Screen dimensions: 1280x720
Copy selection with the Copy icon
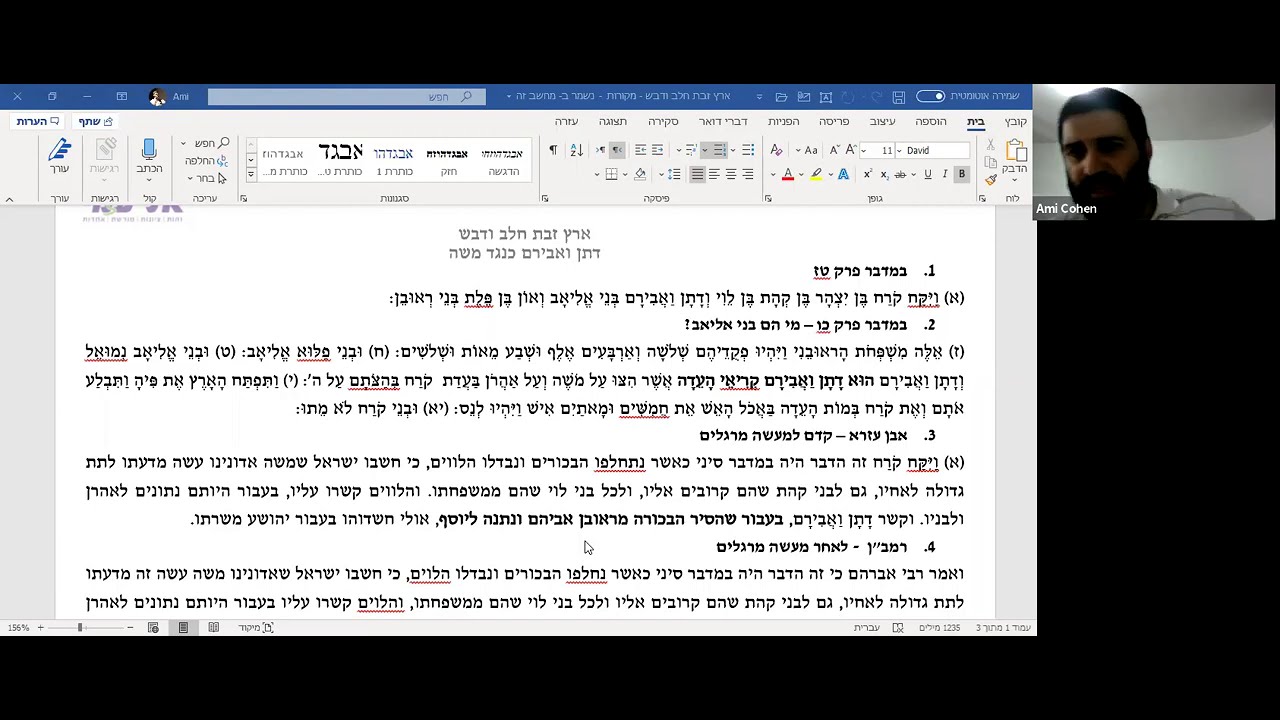click(x=990, y=163)
